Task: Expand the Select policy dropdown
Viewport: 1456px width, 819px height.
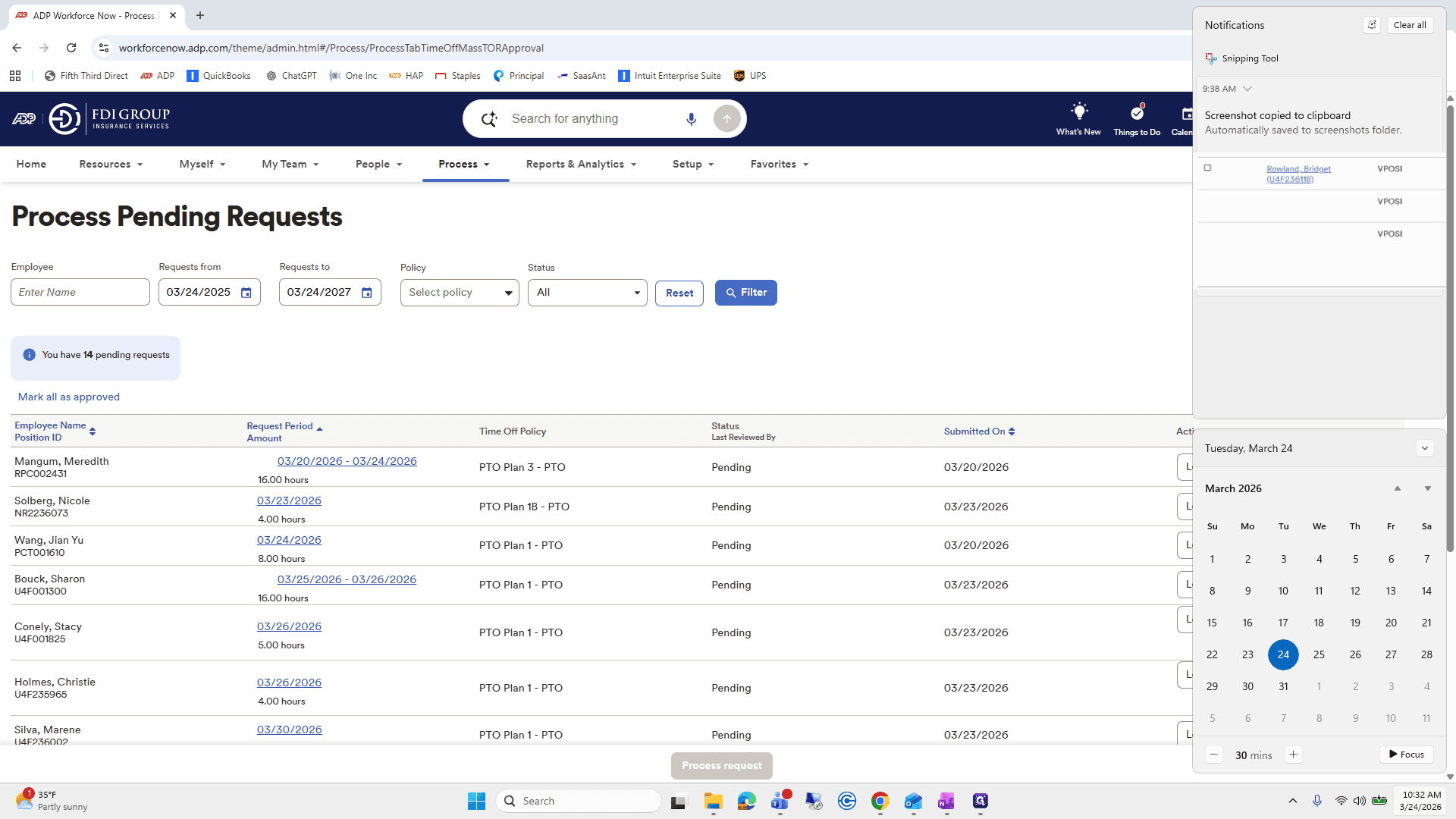Action: coord(460,293)
